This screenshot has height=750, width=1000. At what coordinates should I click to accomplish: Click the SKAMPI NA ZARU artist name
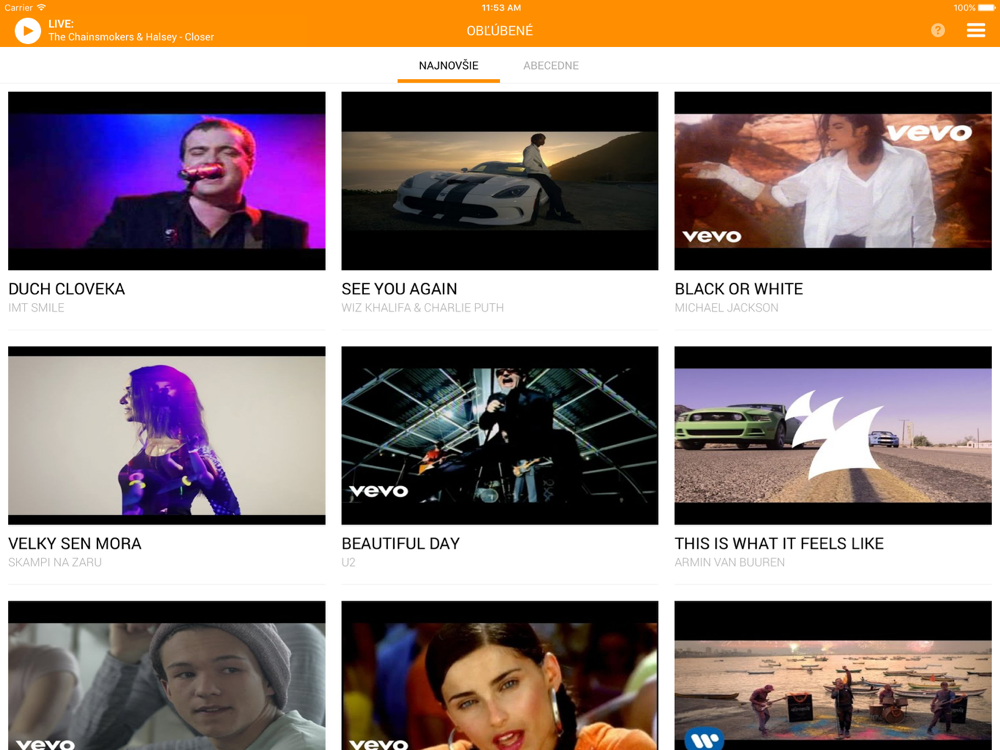pyautogui.click(x=55, y=562)
